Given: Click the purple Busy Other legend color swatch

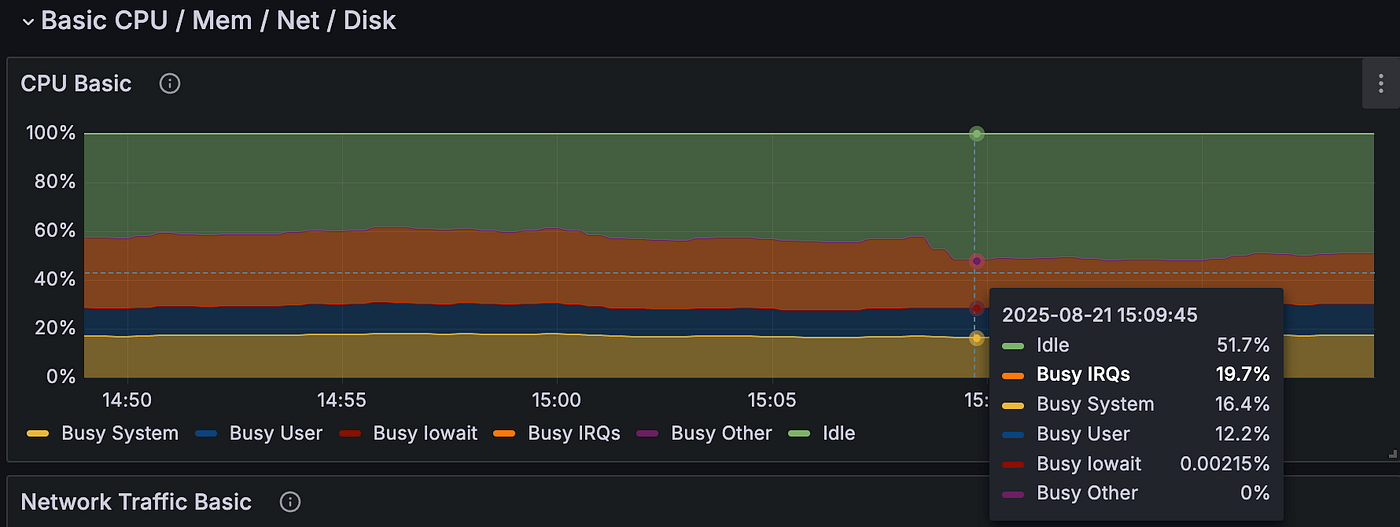Looking at the screenshot, I should point(648,434).
